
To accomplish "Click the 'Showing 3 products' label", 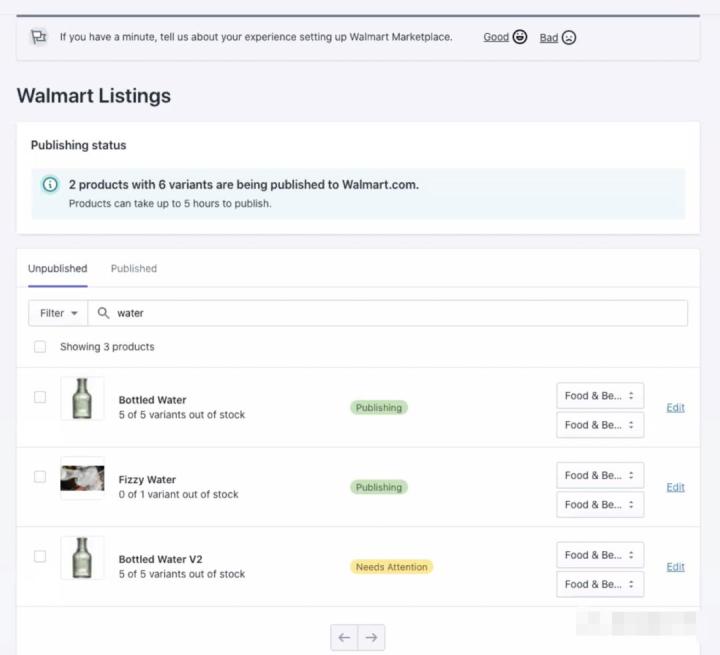I will point(107,347).
